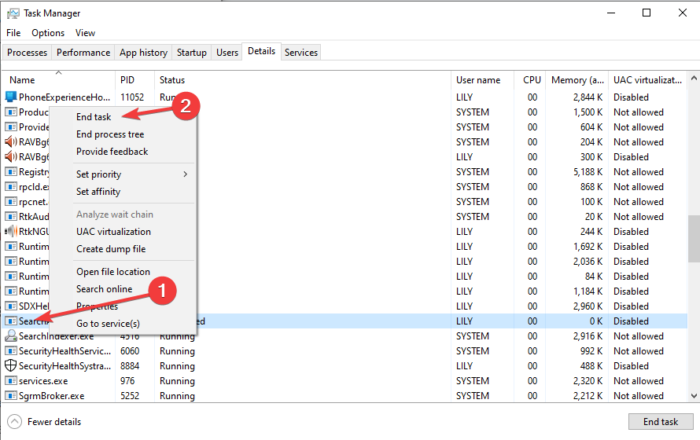700x440 pixels.
Task: Click the first RAVBg speaker icon with SYSTEM user
Action: coord(11,142)
